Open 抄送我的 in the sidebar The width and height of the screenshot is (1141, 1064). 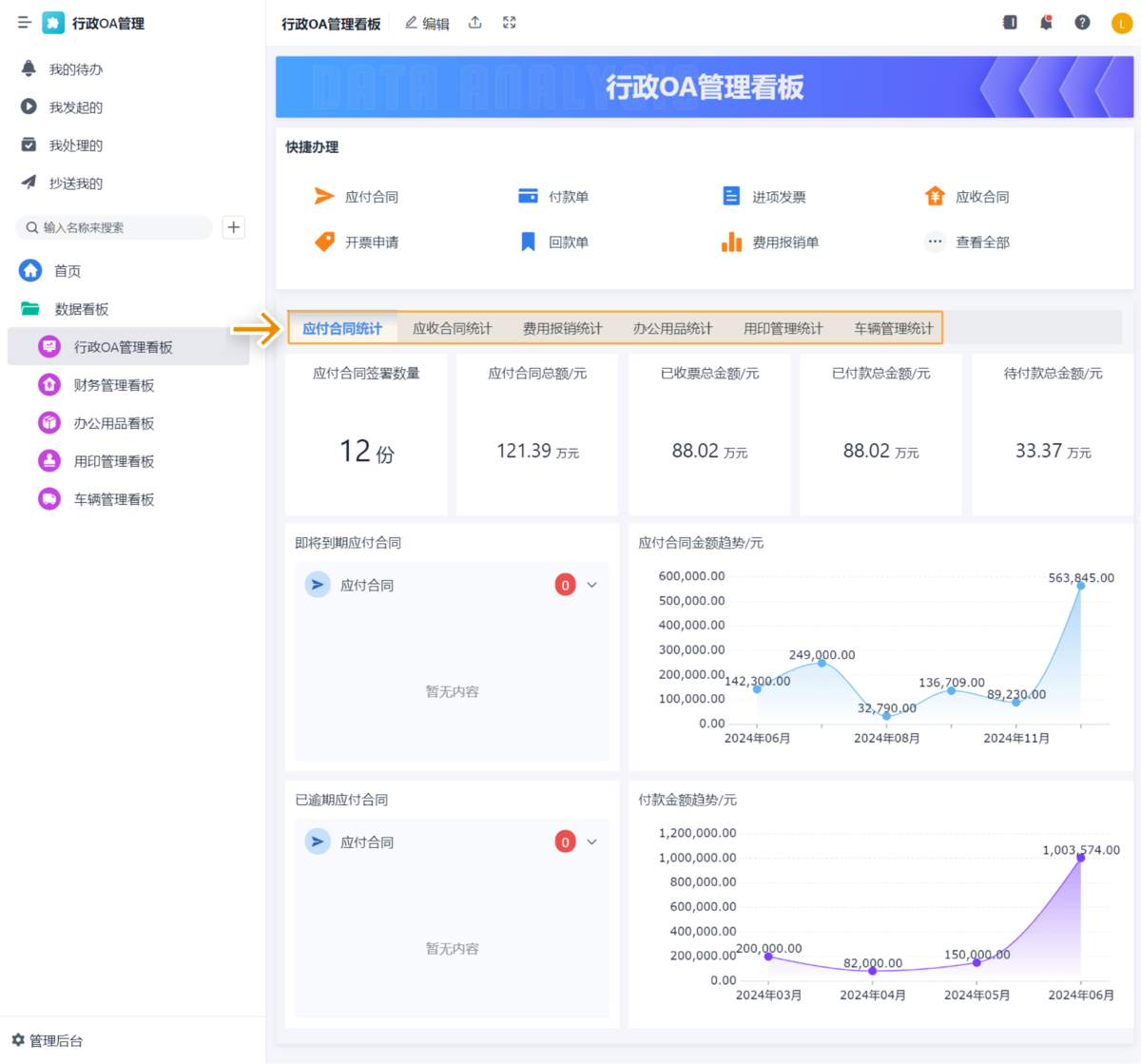point(62,184)
